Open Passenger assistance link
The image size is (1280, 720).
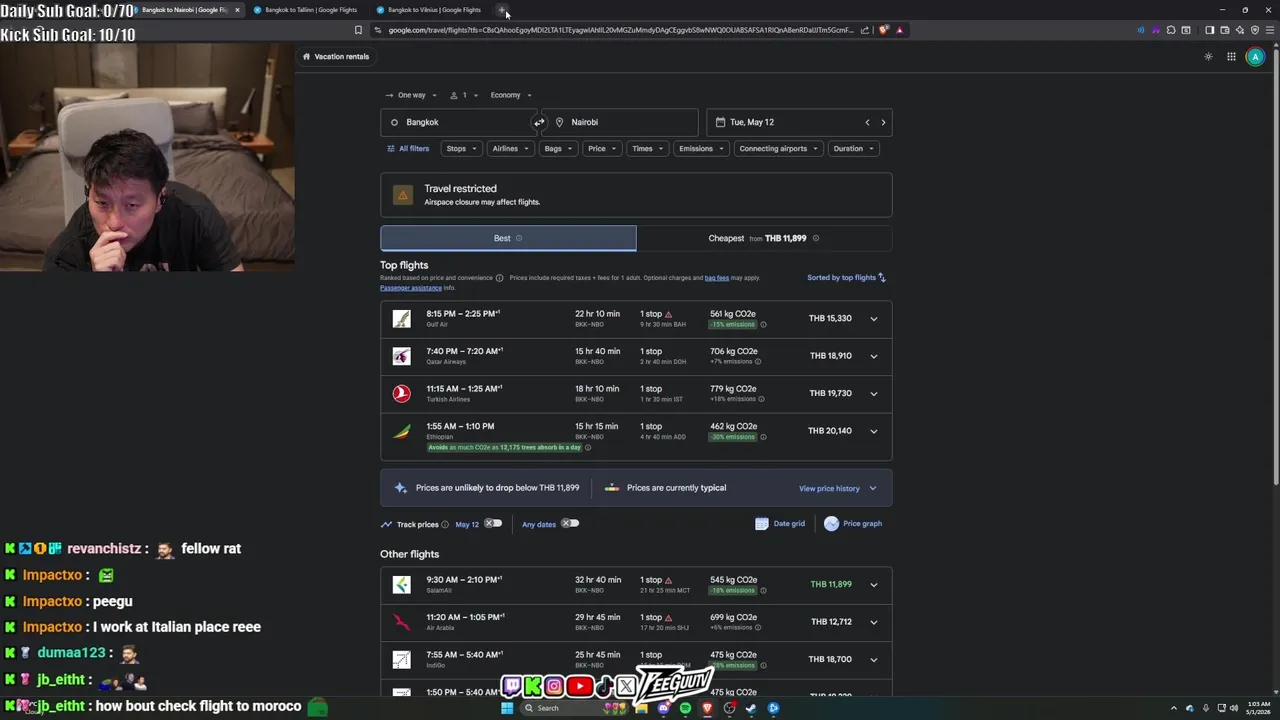tap(410, 288)
